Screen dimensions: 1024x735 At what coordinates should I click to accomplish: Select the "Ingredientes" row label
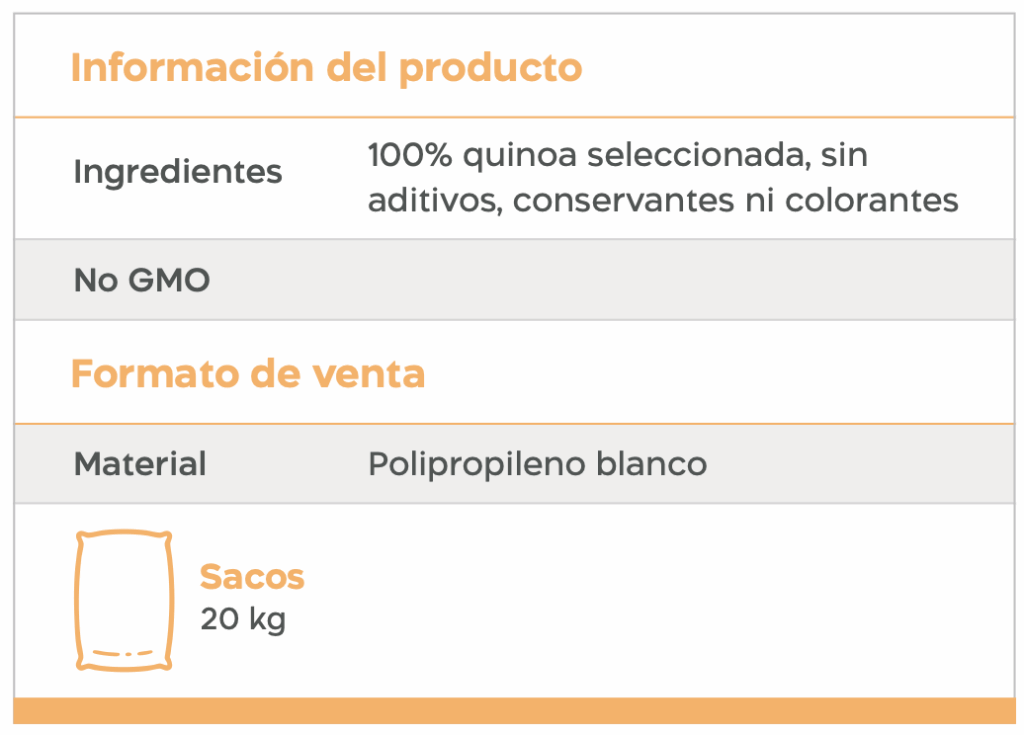178,172
